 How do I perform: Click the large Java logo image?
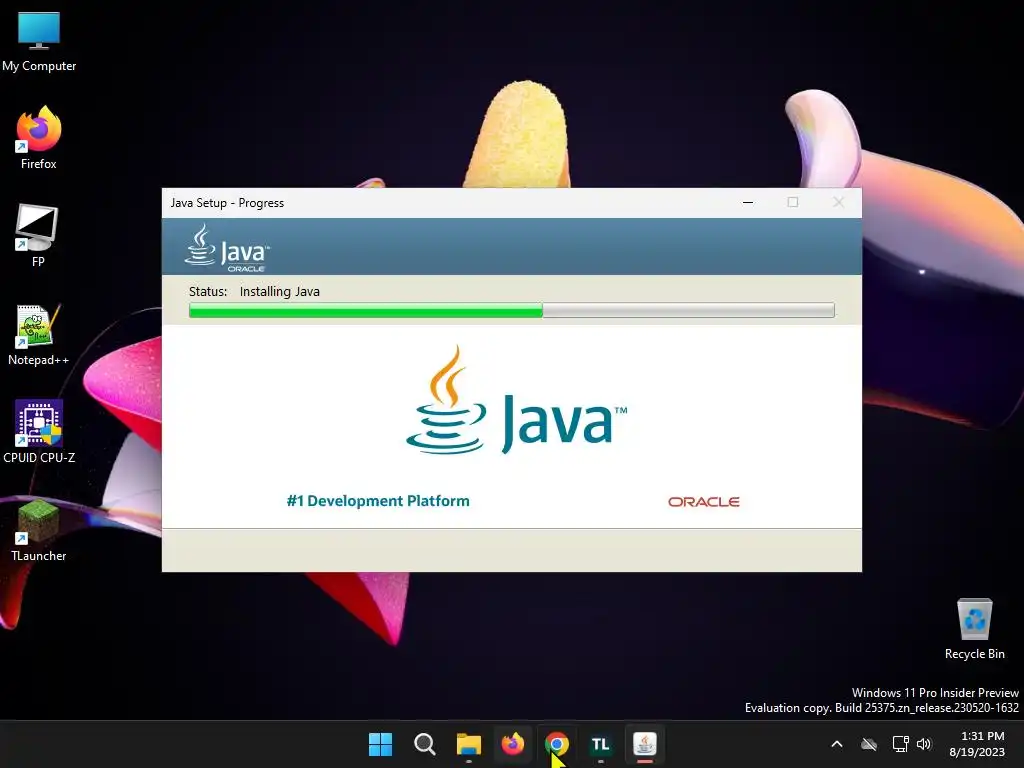(516, 401)
